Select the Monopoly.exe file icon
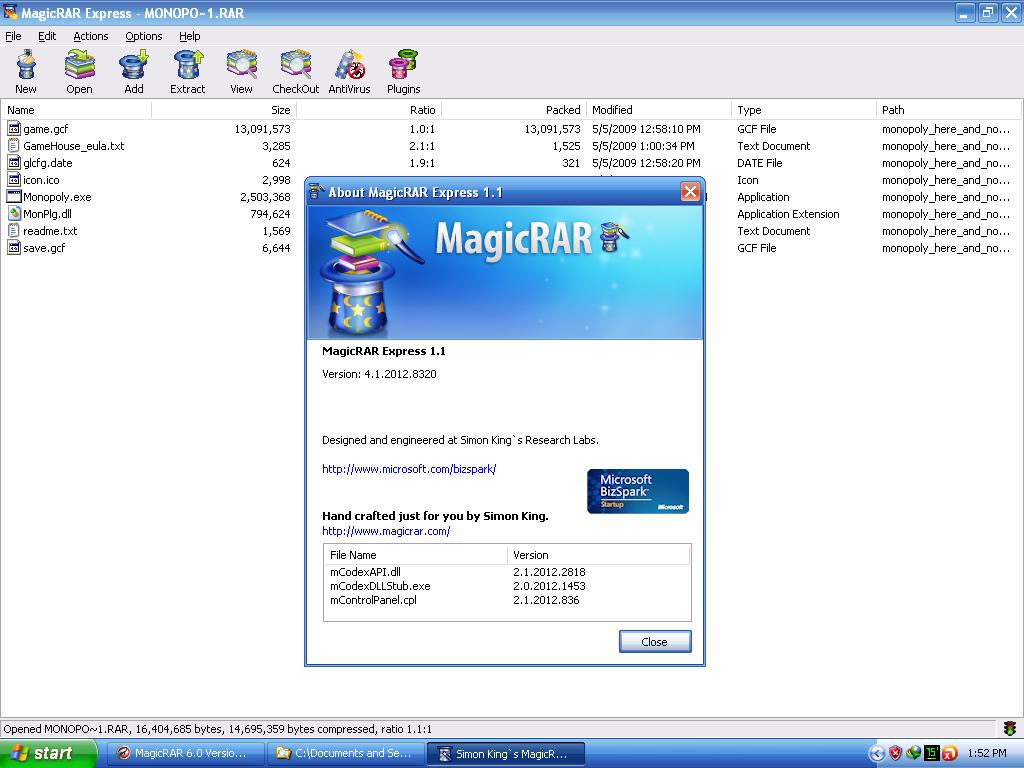The image size is (1024, 768). coord(14,197)
